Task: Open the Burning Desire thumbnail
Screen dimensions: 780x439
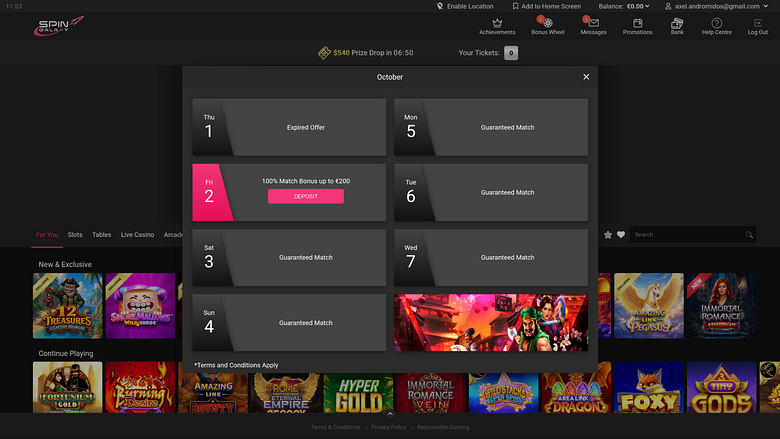Action: pyautogui.click(x=140, y=387)
